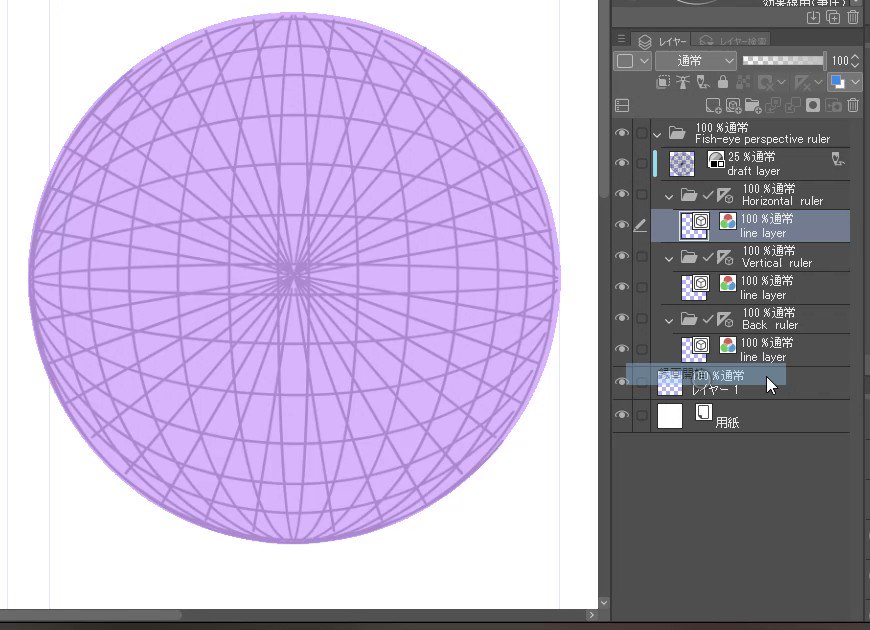Click the thumbnail of the selected line layer
The height and width of the screenshot is (630, 870).
point(694,226)
